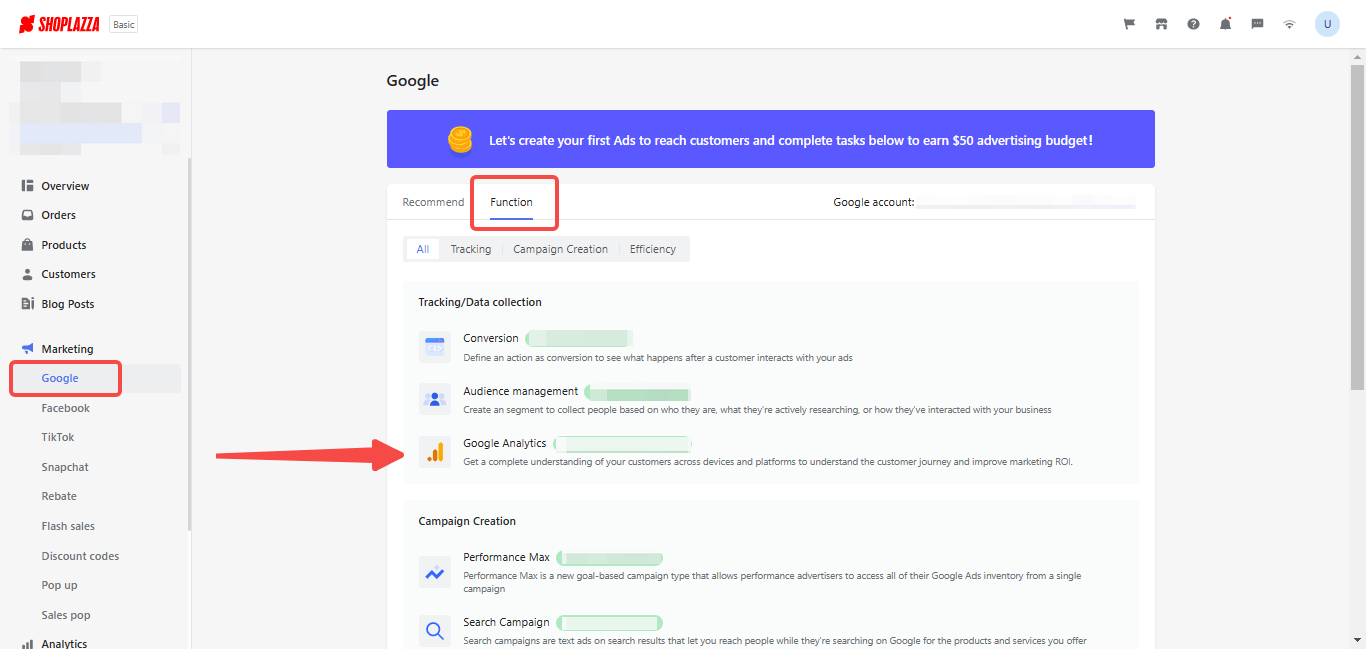
Task: Select TikTok under Marketing
Action: [x=58, y=437]
